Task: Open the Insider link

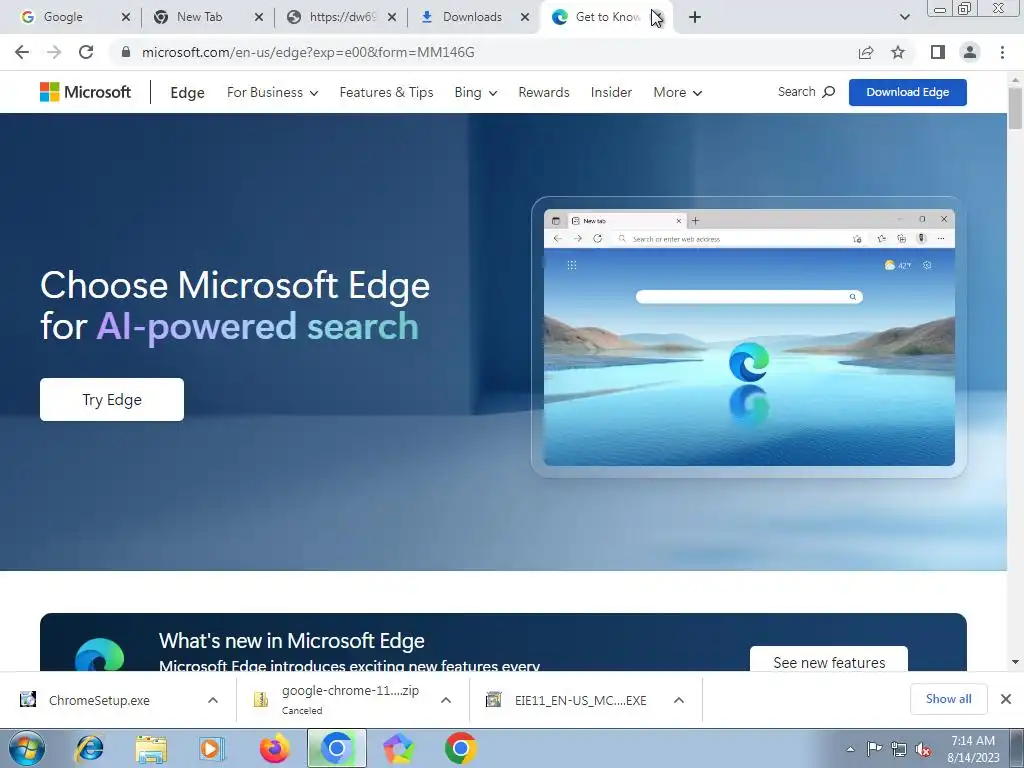Action: click(611, 92)
